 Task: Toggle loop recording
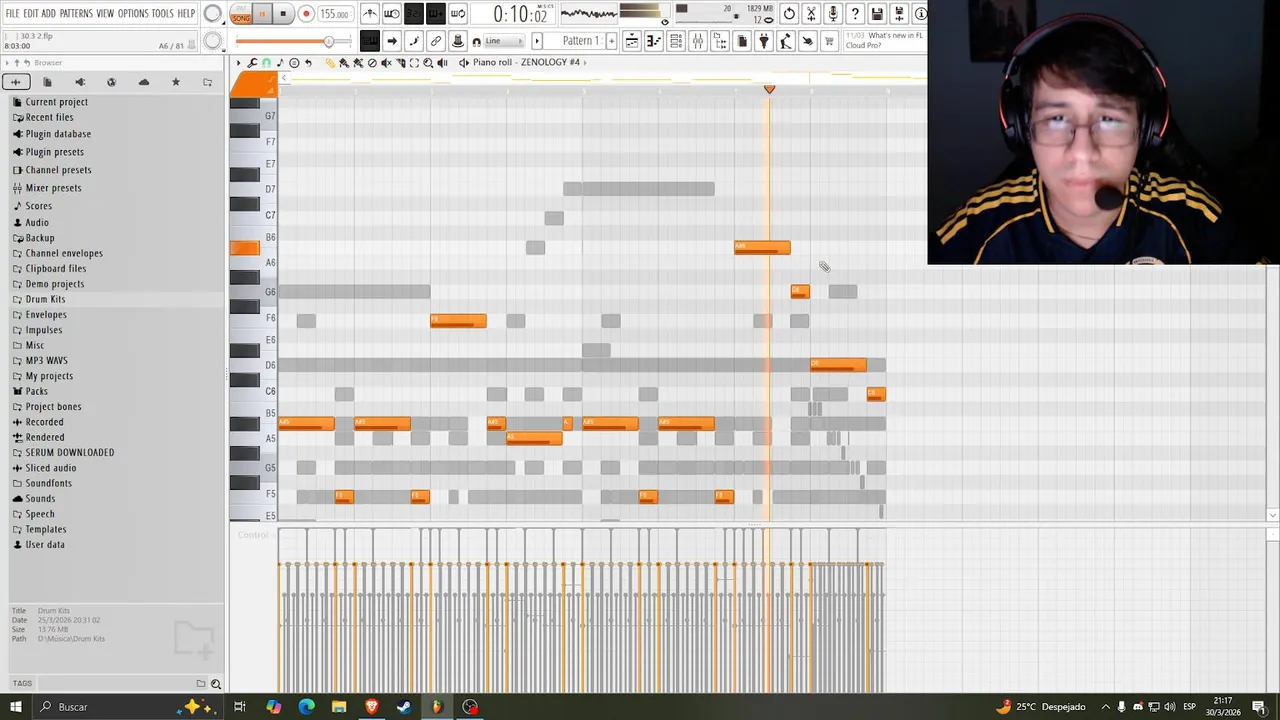458,14
